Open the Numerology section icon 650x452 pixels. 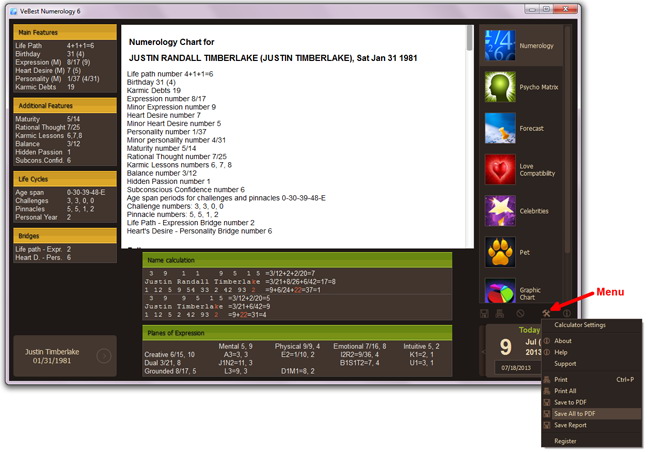point(500,45)
